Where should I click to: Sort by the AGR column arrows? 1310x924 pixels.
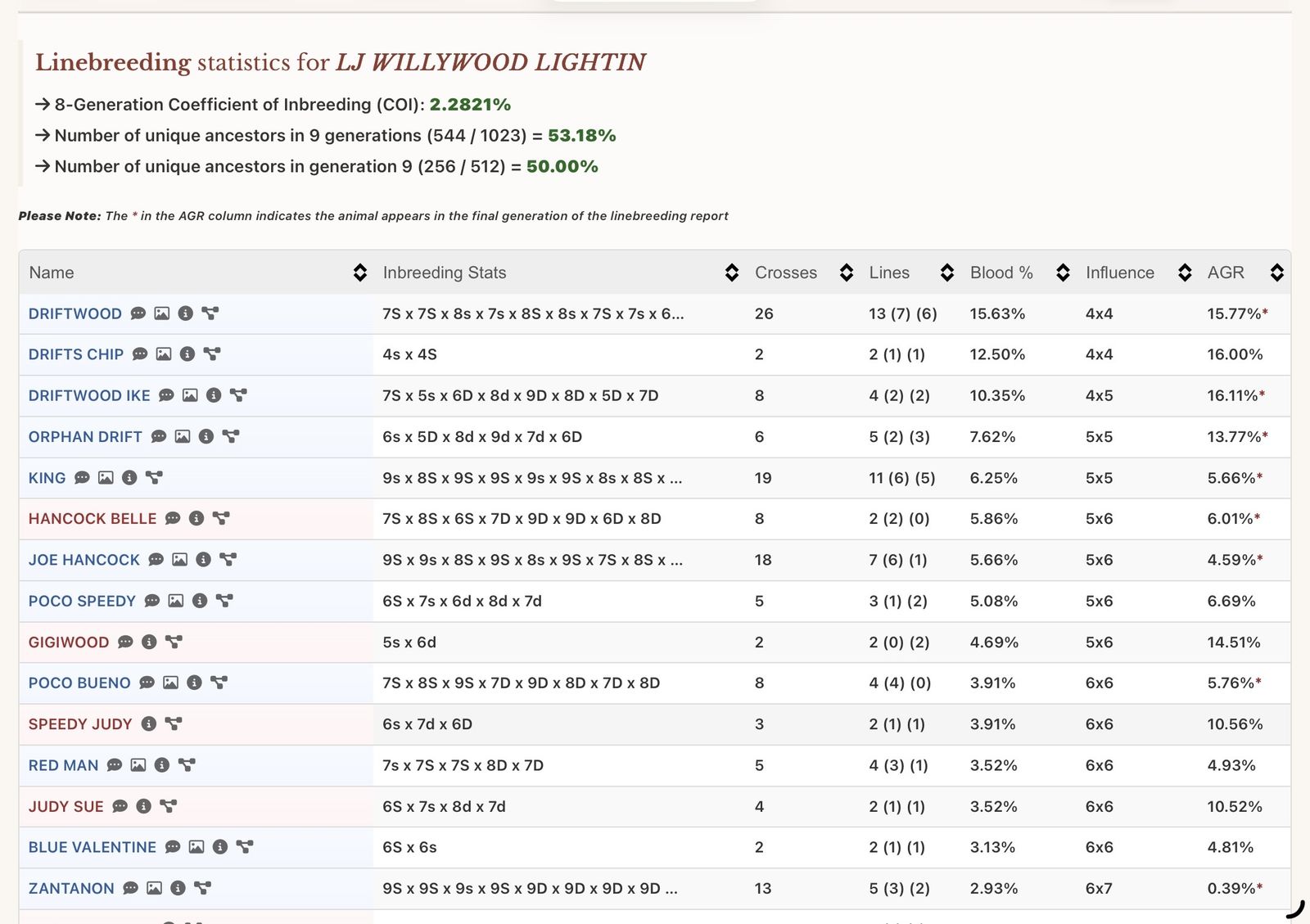click(1276, 273)
